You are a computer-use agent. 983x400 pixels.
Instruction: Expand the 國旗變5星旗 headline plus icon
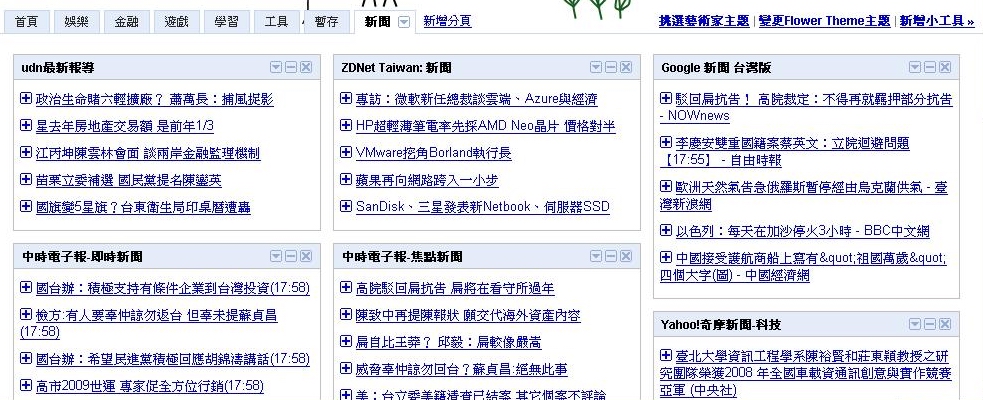click(x=26, y=206)
